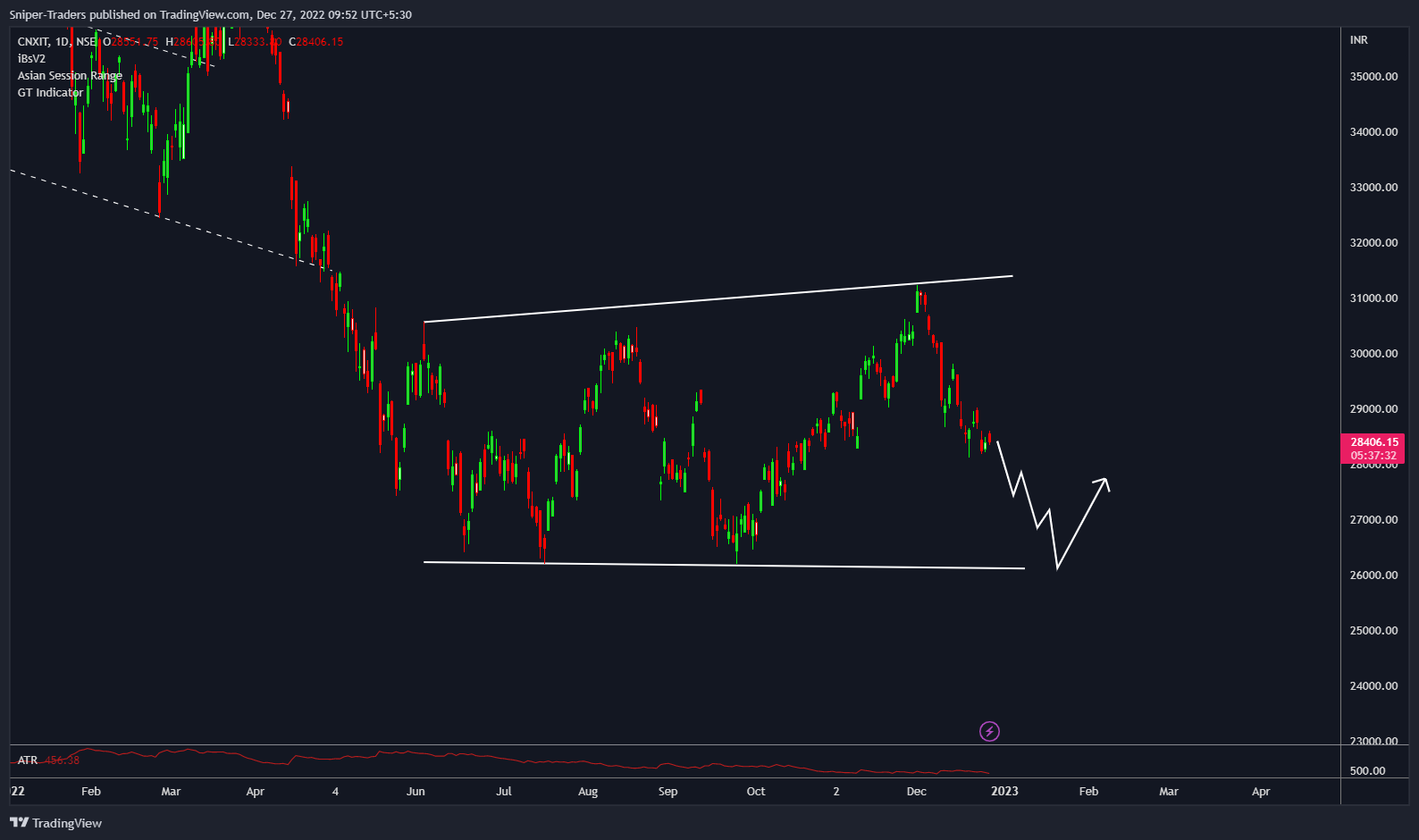This screenshot has width=1419, height=840.
Task: Click the 24000.00 price axis label
Action: click(1373, 686)
